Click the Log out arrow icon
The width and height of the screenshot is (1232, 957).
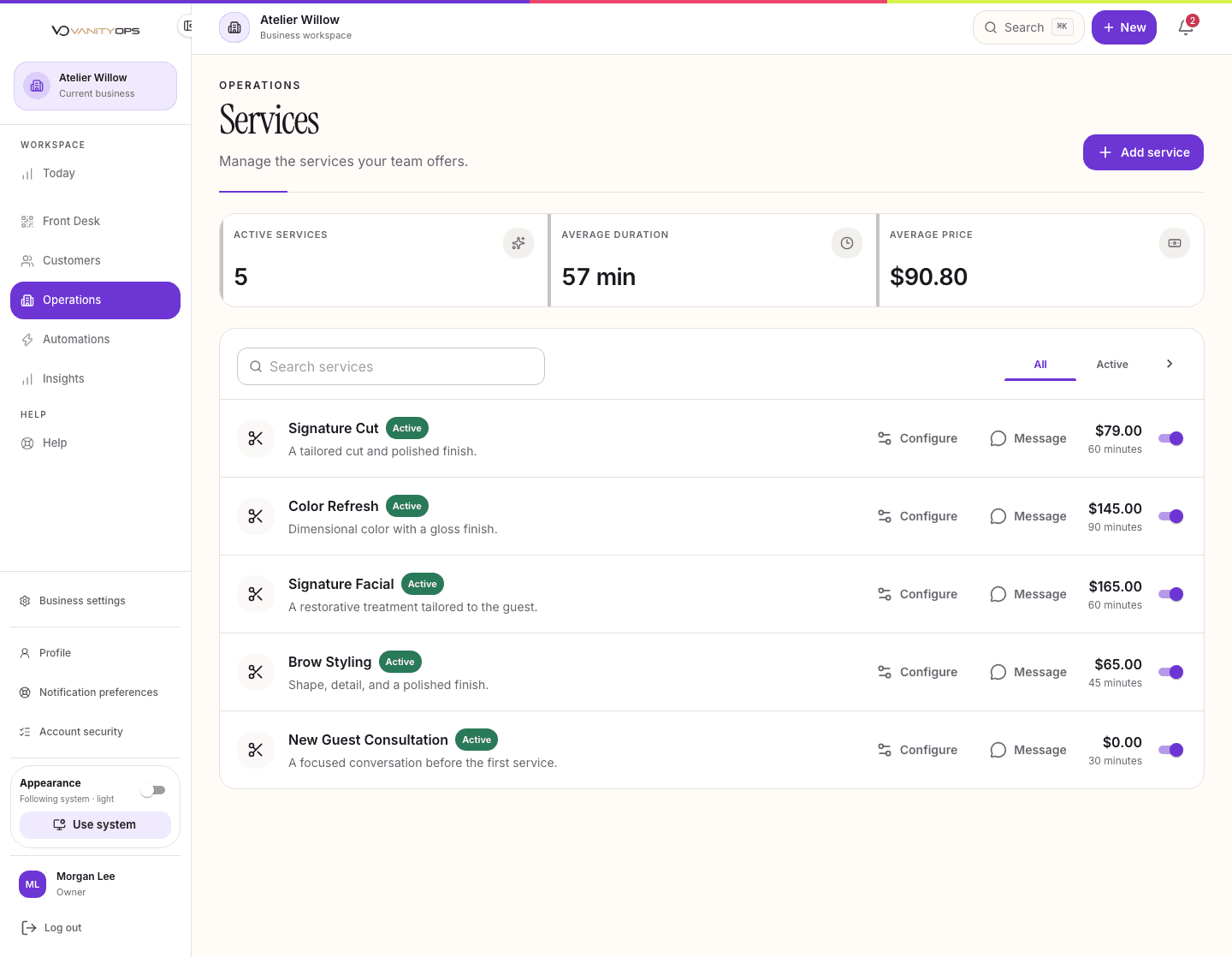pyautogui.click(x=29, y=928)
